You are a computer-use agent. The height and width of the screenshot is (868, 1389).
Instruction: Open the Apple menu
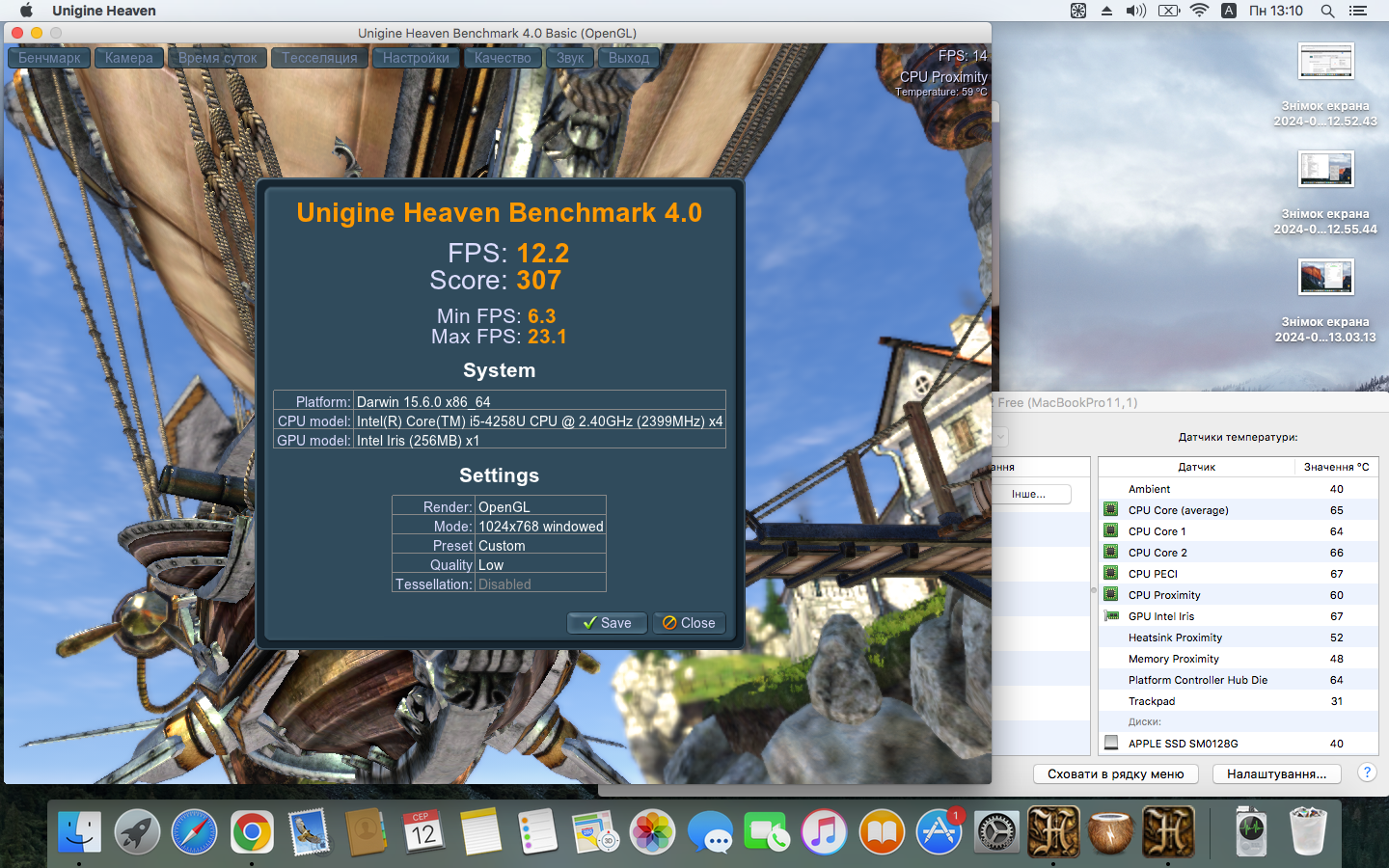tap(26, 11)
